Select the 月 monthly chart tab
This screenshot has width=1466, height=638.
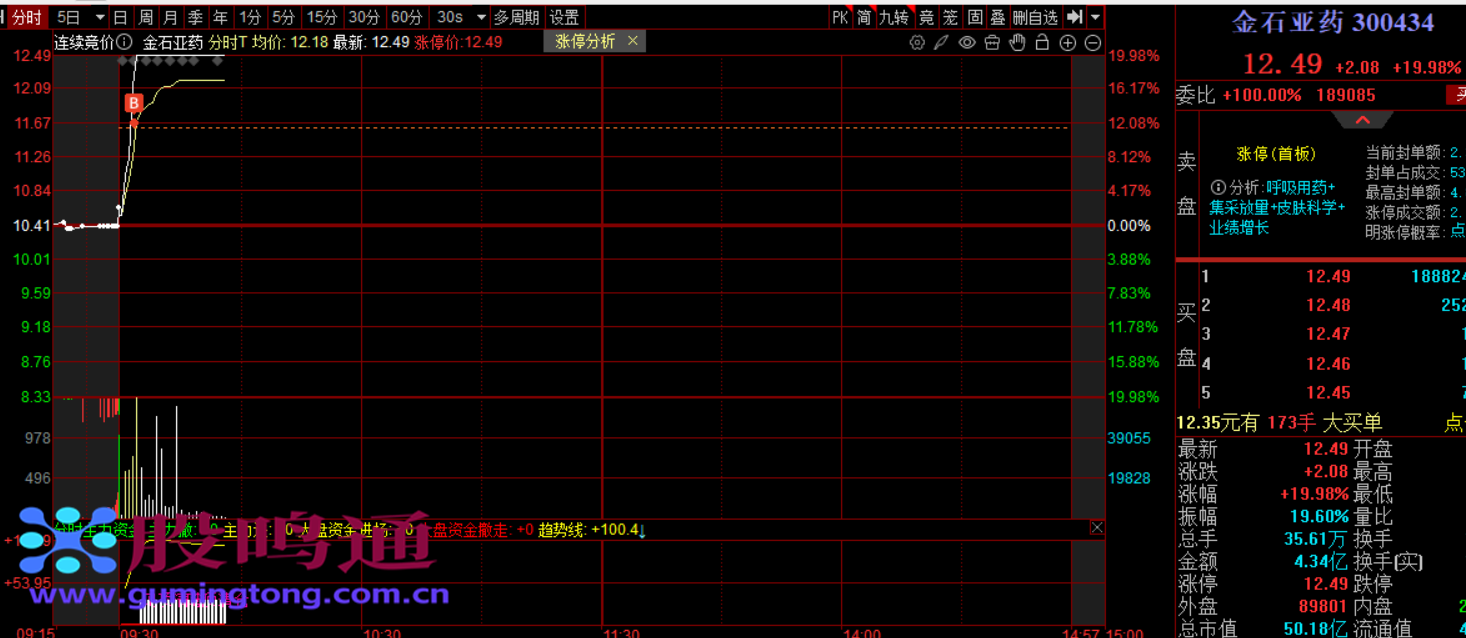point(170,17)
